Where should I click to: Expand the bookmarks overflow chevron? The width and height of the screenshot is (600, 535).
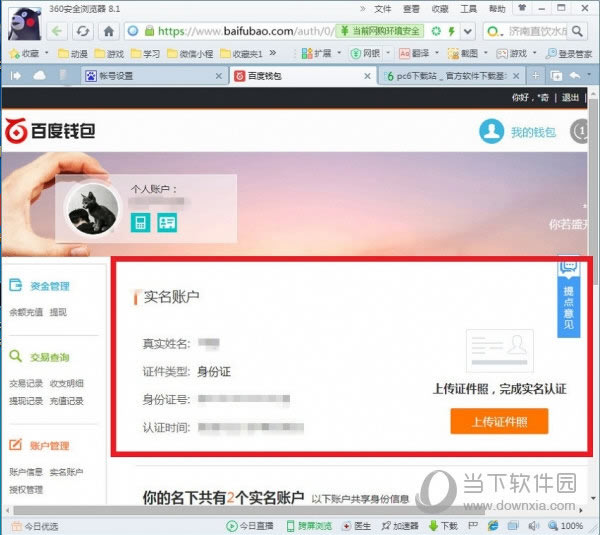pos(273,53)
